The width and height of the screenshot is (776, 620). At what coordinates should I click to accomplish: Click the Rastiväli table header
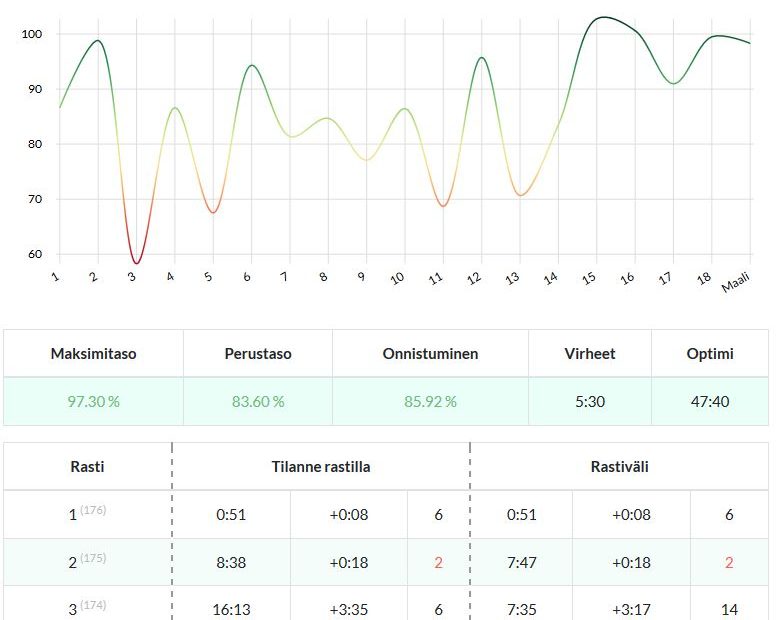point(619,466)
